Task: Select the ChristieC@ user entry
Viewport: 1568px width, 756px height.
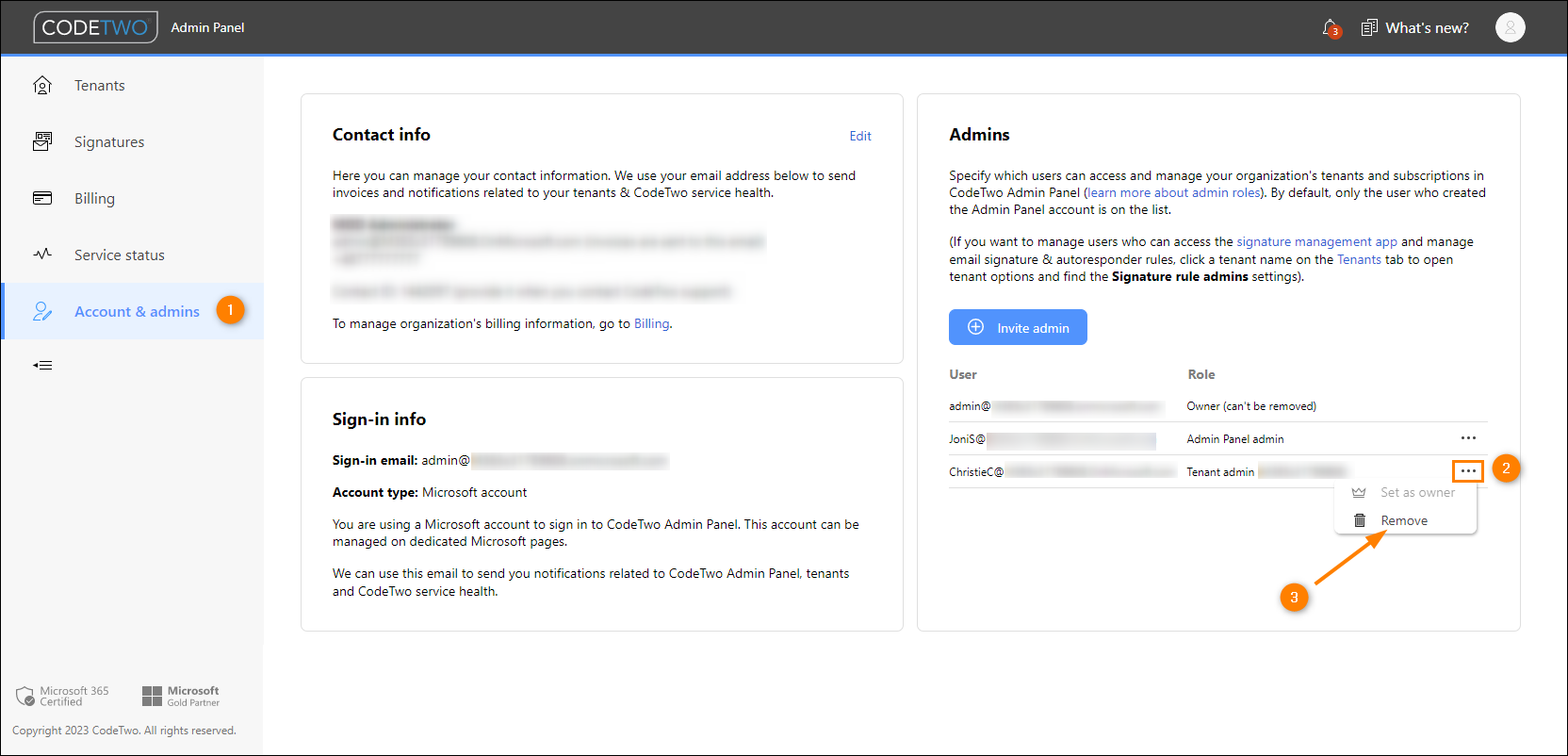Action: (1064, 471)
